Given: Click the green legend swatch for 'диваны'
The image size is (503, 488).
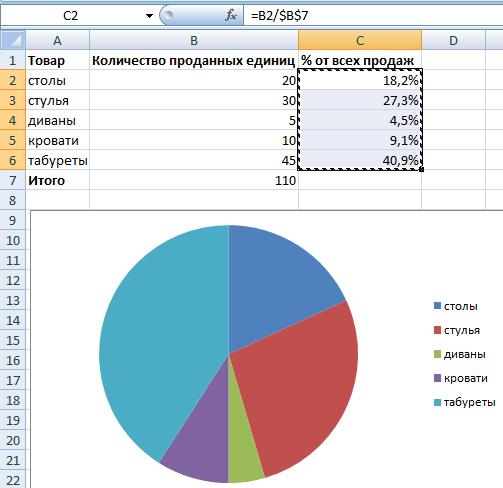Looking at the screenshot, I should (x=437, y=354).
